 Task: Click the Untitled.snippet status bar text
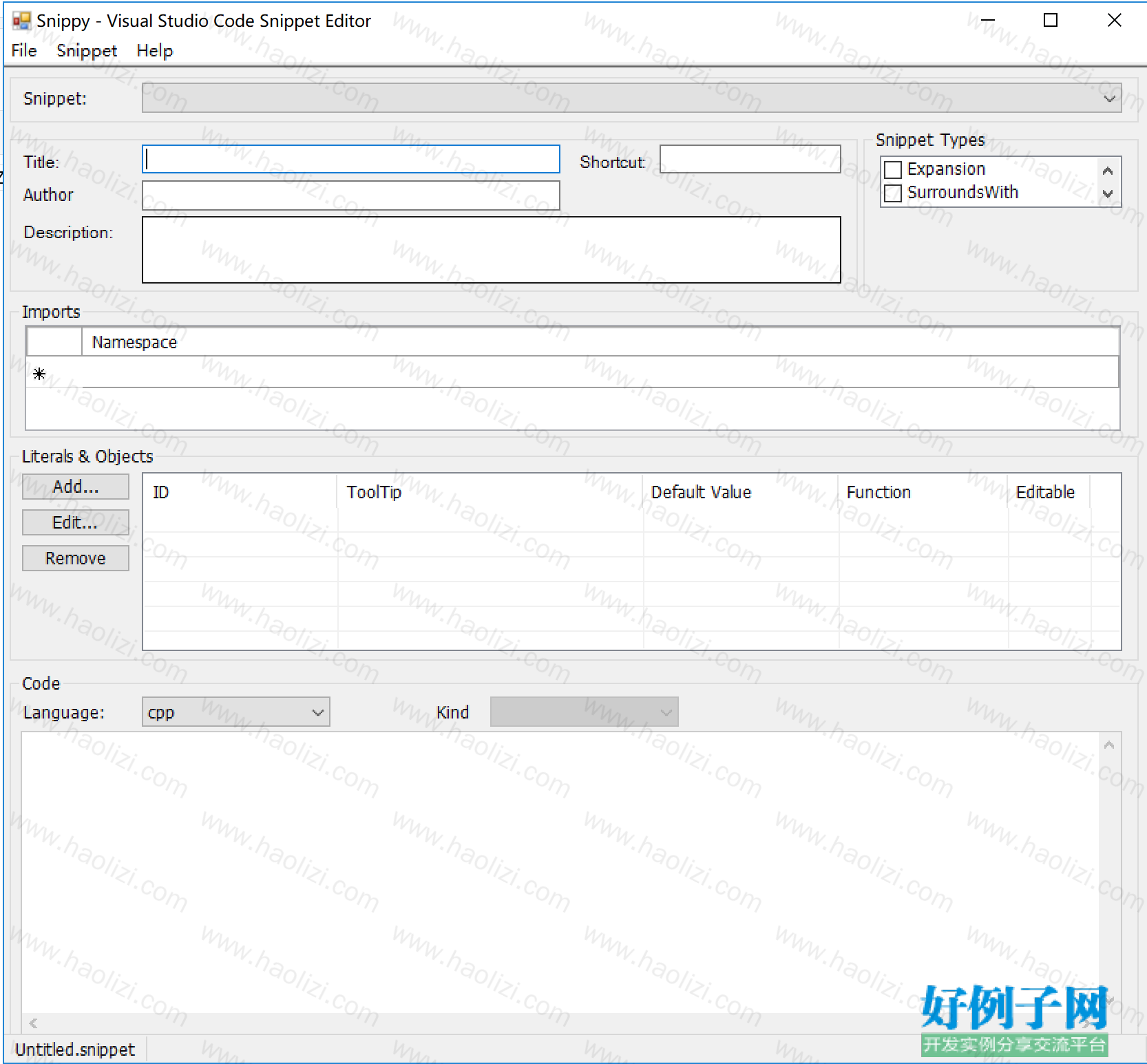[75, 1050]
